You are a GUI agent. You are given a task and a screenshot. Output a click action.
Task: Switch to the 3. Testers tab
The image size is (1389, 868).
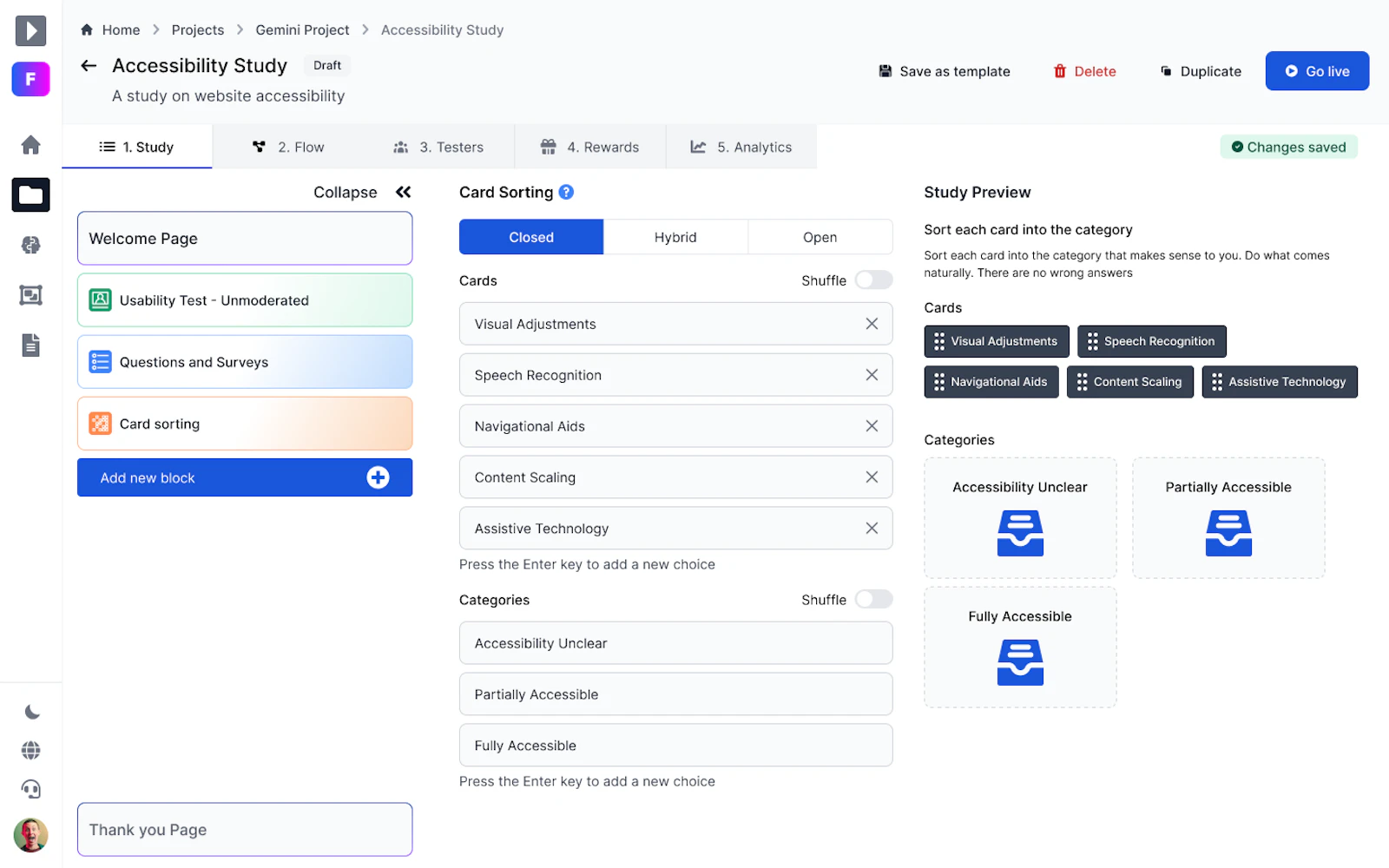pos(438,147)
